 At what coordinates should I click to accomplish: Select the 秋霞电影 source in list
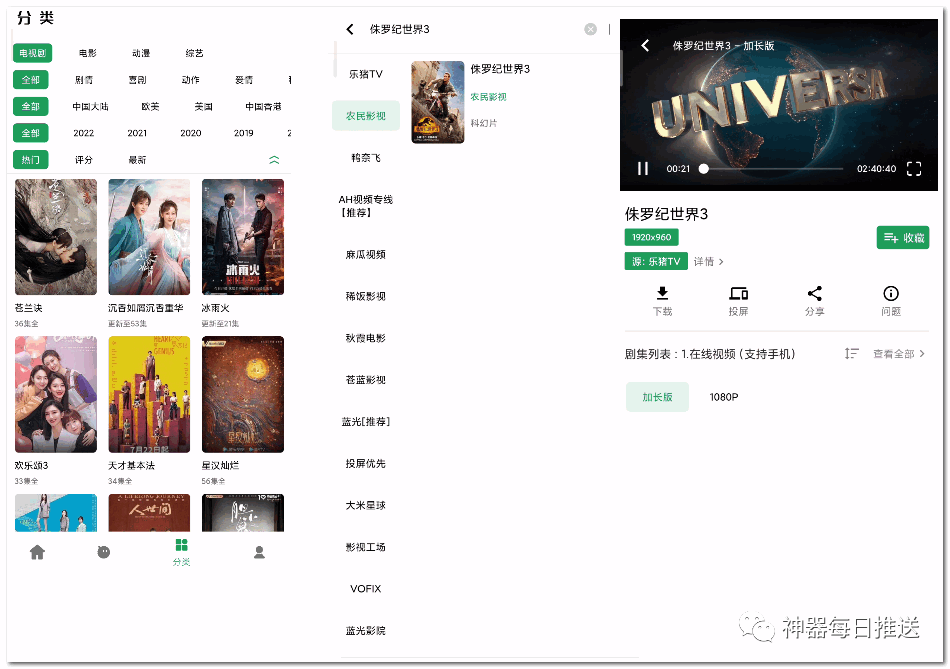point(366,338)
